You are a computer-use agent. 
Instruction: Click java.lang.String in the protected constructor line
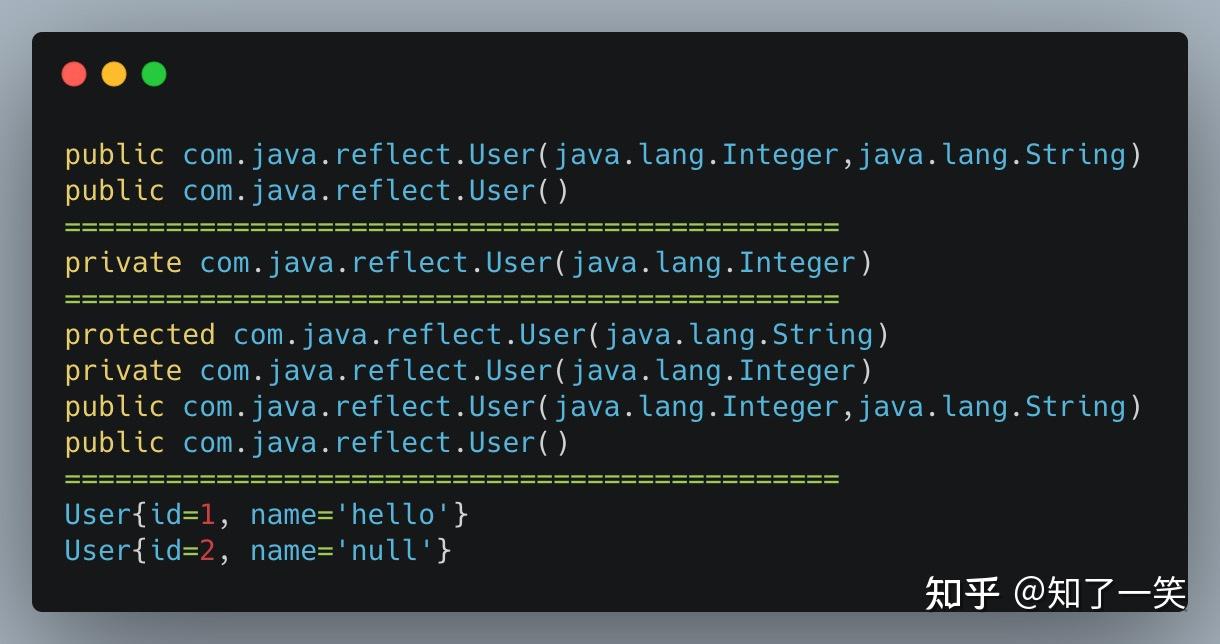[x=738, y=334]
